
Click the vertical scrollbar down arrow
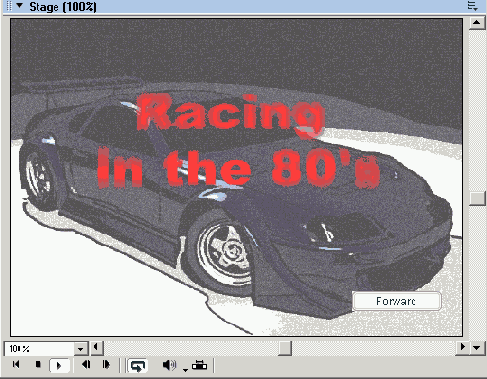coord(477,348)
